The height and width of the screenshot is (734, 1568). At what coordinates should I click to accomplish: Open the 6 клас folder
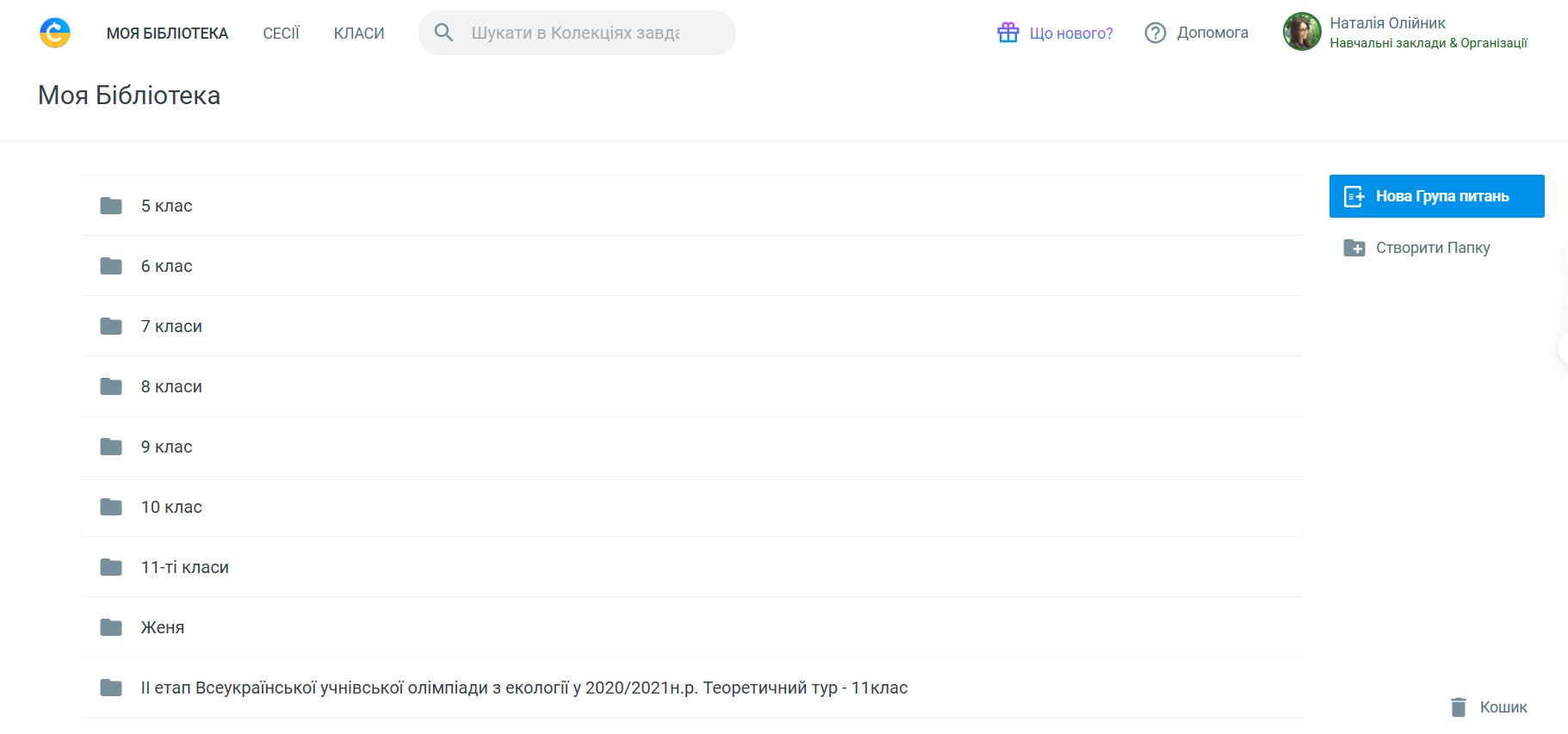tap(167, 266)
